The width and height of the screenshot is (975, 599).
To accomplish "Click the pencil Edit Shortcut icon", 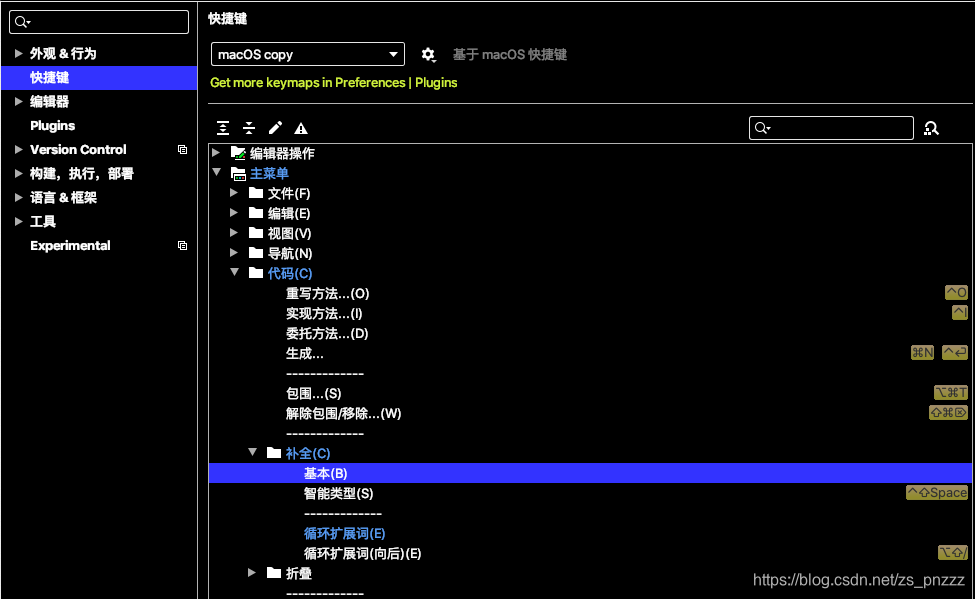I will (275, 128).
